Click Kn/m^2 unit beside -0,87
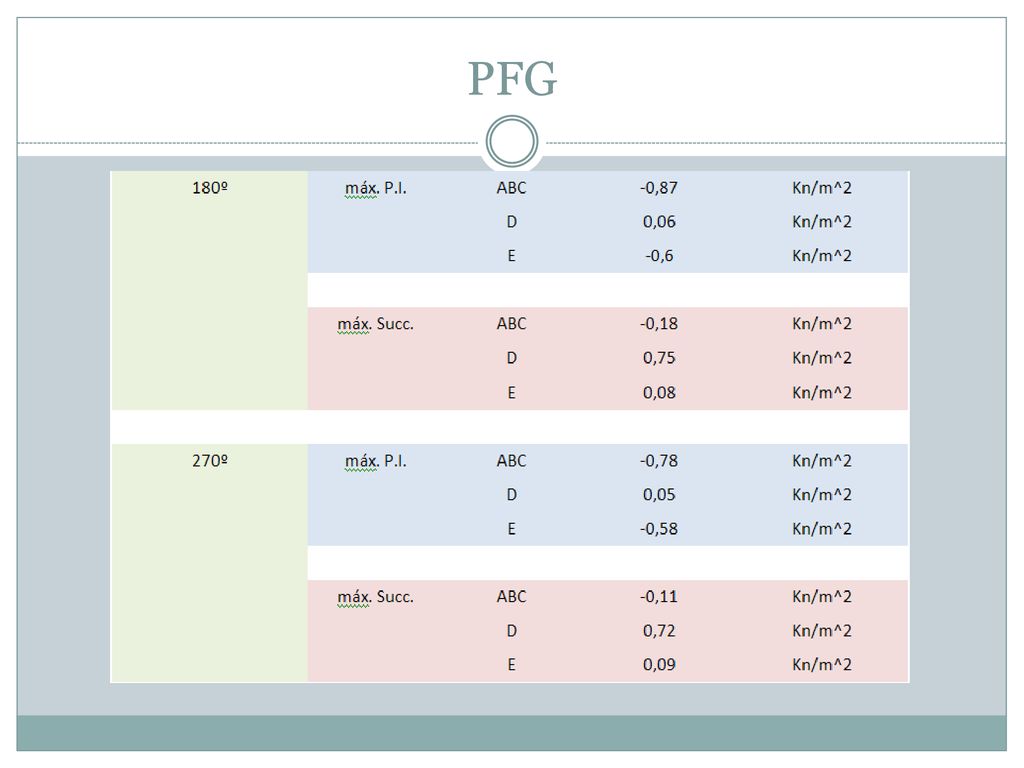Image resolution: width=1024 pixels, height=768 pixels. coord(822,188)
